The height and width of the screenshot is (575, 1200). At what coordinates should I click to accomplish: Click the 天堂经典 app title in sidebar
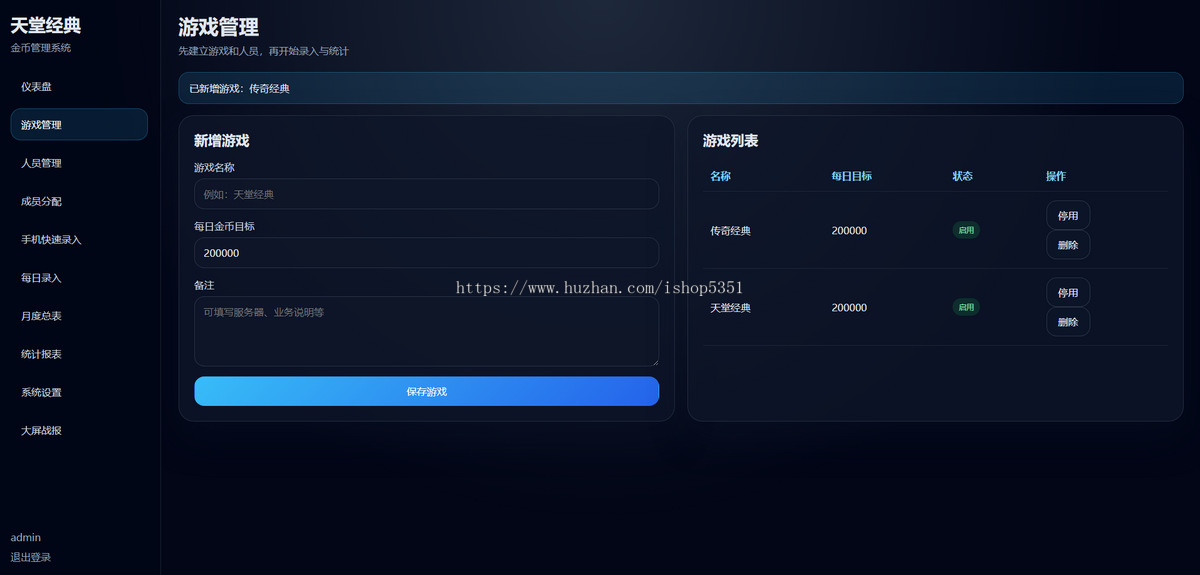[x=46, y=26]
